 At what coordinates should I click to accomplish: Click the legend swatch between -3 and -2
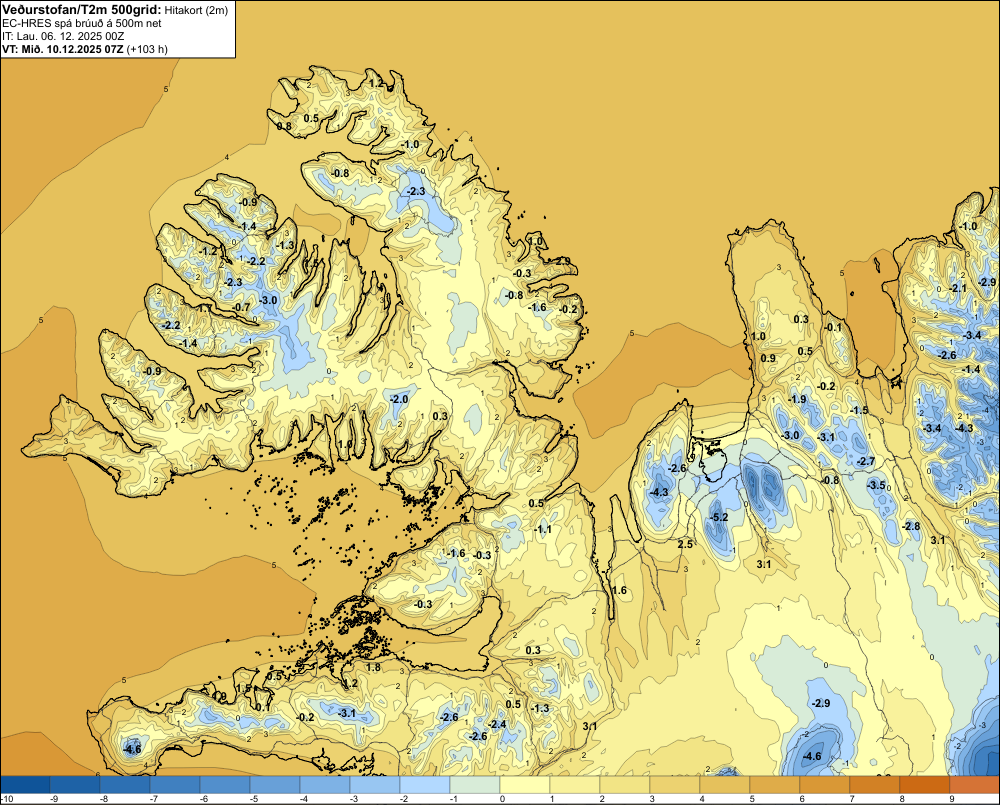click(375, 785)
